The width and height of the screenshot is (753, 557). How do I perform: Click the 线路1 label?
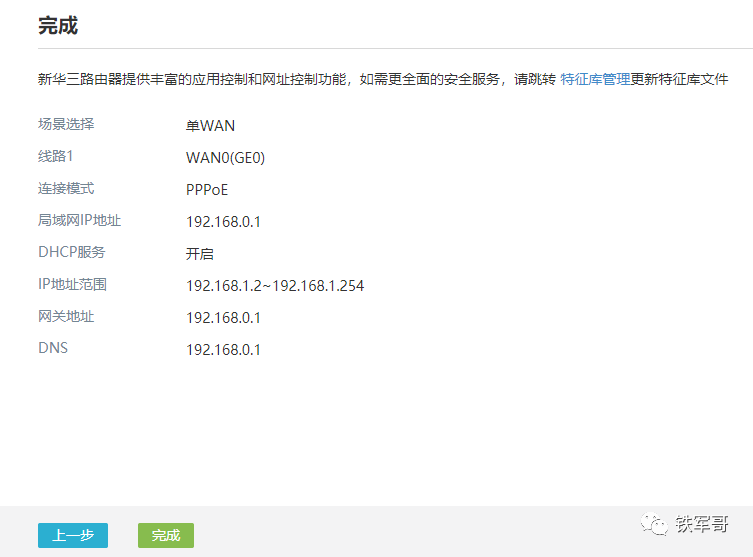(56, 156)
